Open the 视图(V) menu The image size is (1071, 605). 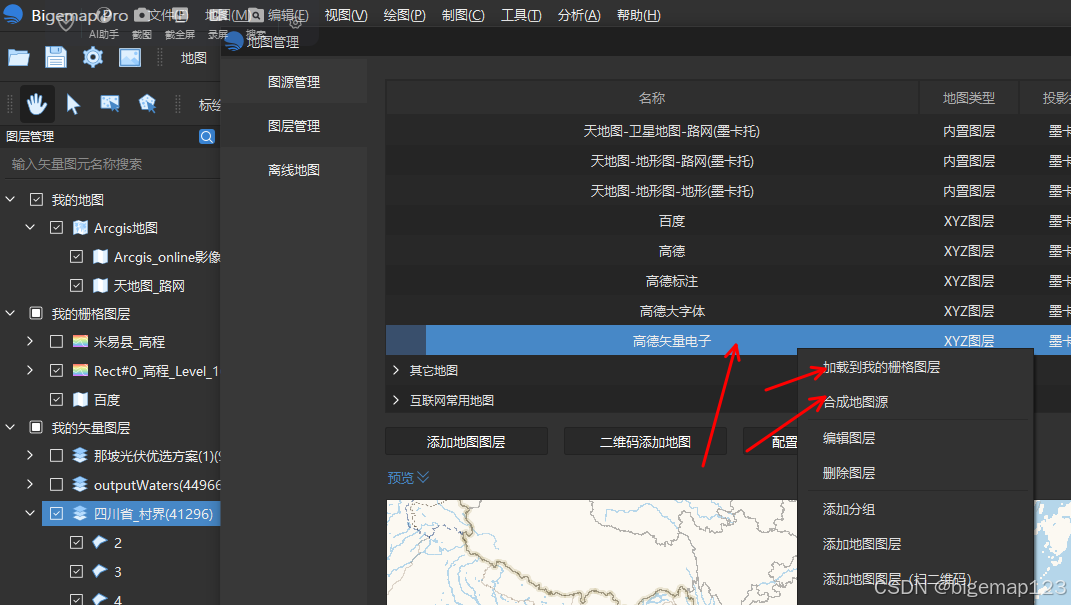(x=346, y=15)
